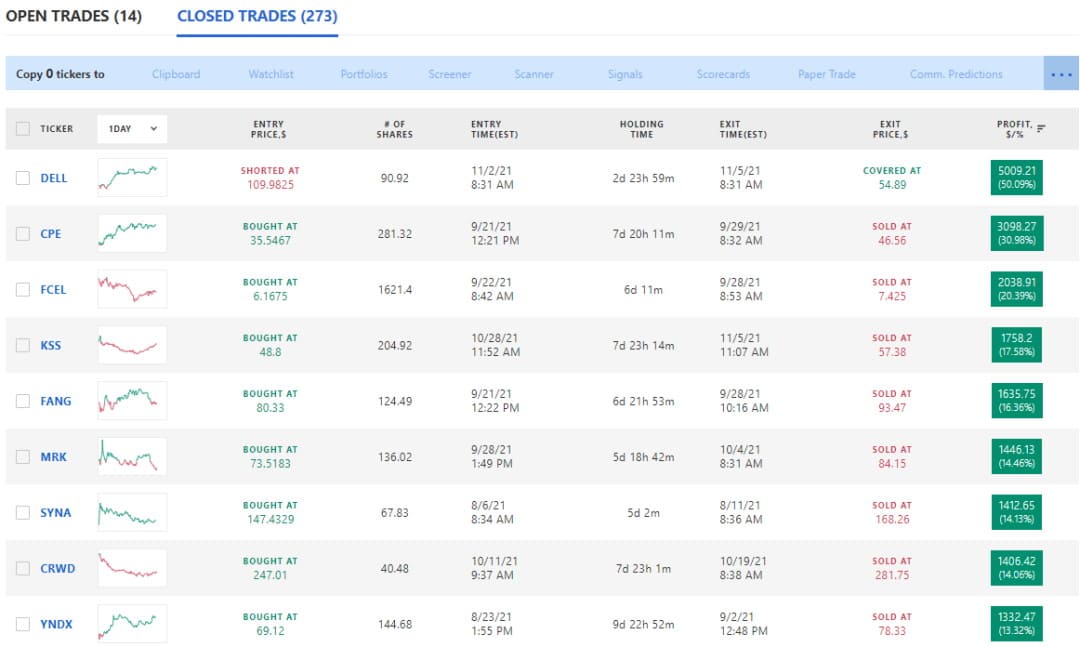Image resolution: width=1080 pixels, height=647 pixels.
Task: Send tickers to the Screener
Action: 450,74
